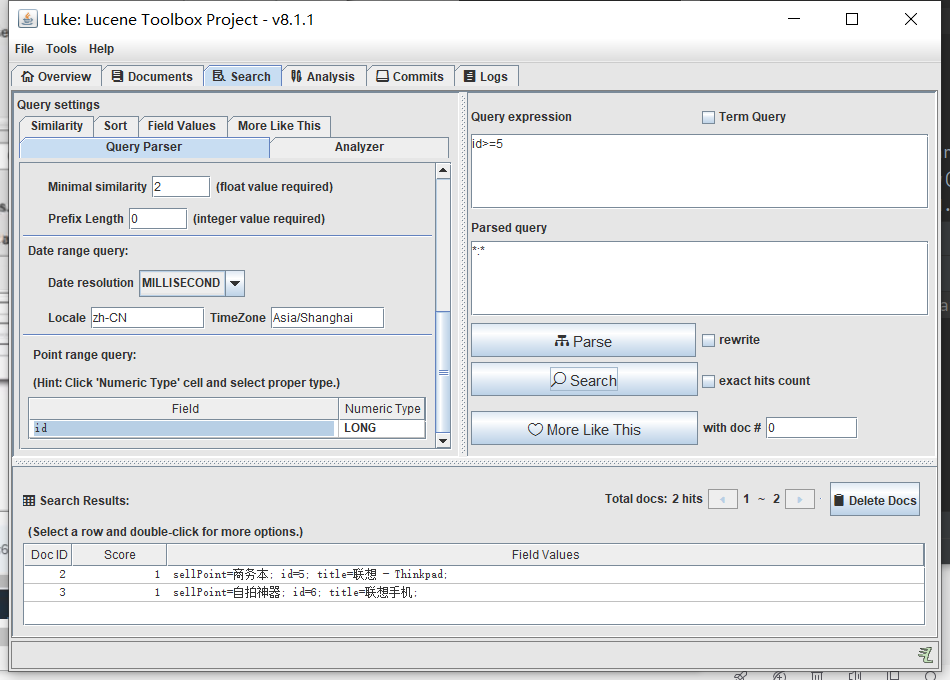Select the id field row
Viewport: 950px width, 680px height.
pos(184,428)
